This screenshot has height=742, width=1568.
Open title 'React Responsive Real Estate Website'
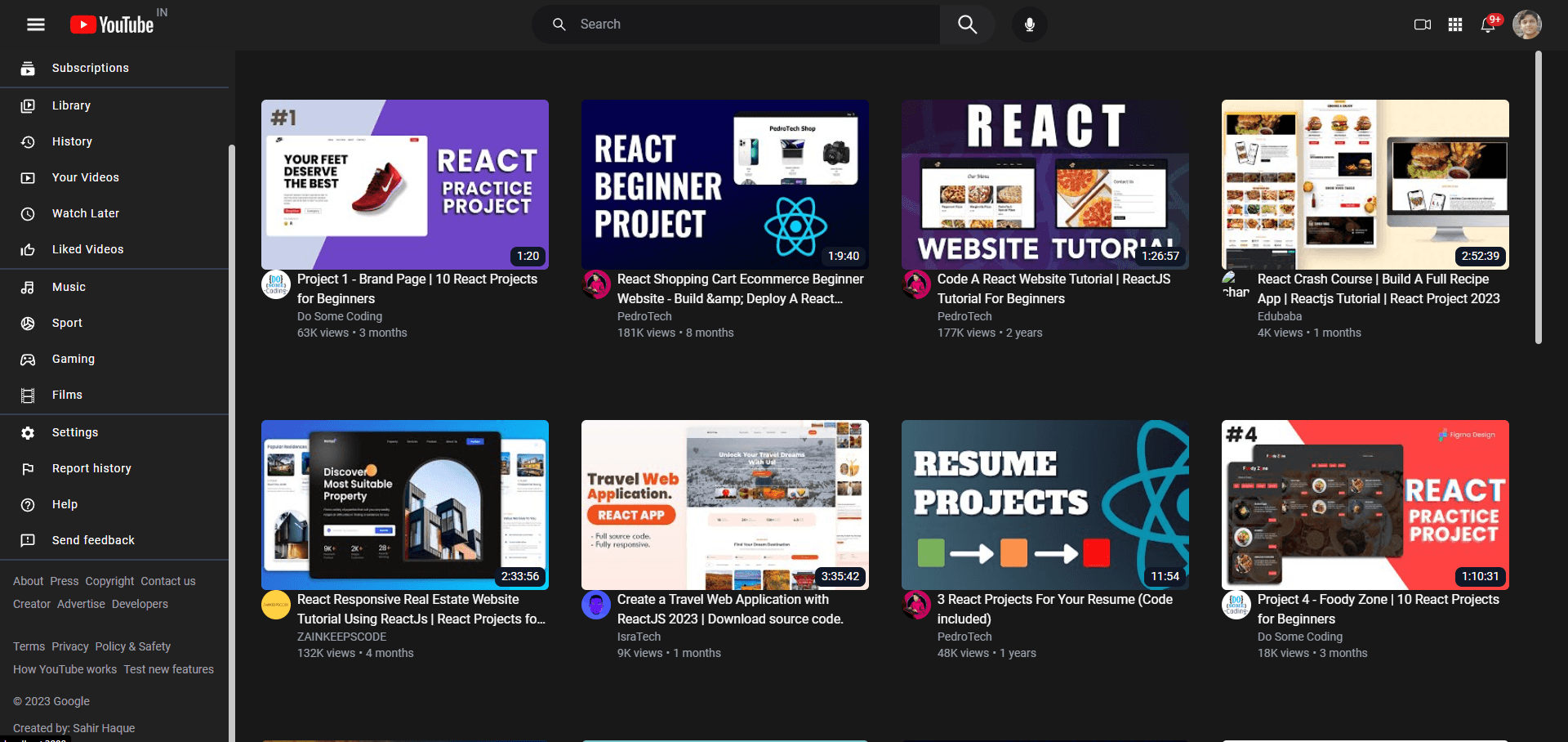(x=421, y=609)
